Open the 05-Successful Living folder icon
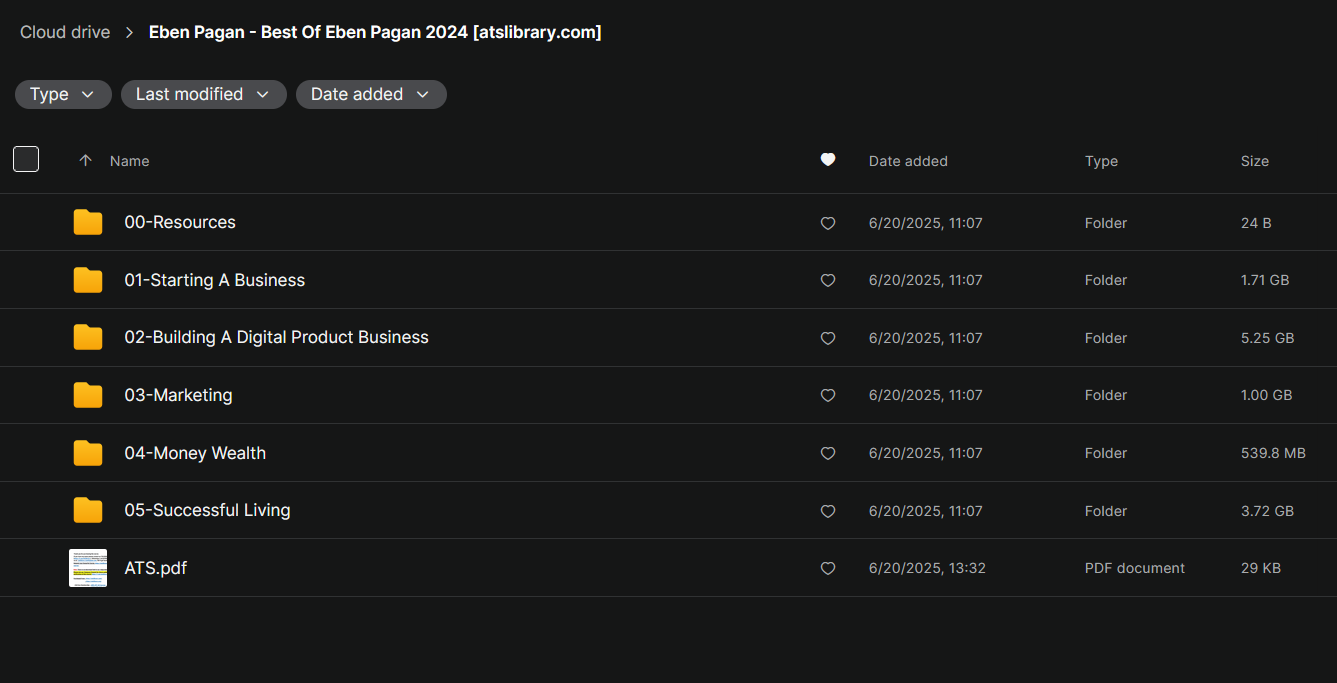 (x=88, y=510)
